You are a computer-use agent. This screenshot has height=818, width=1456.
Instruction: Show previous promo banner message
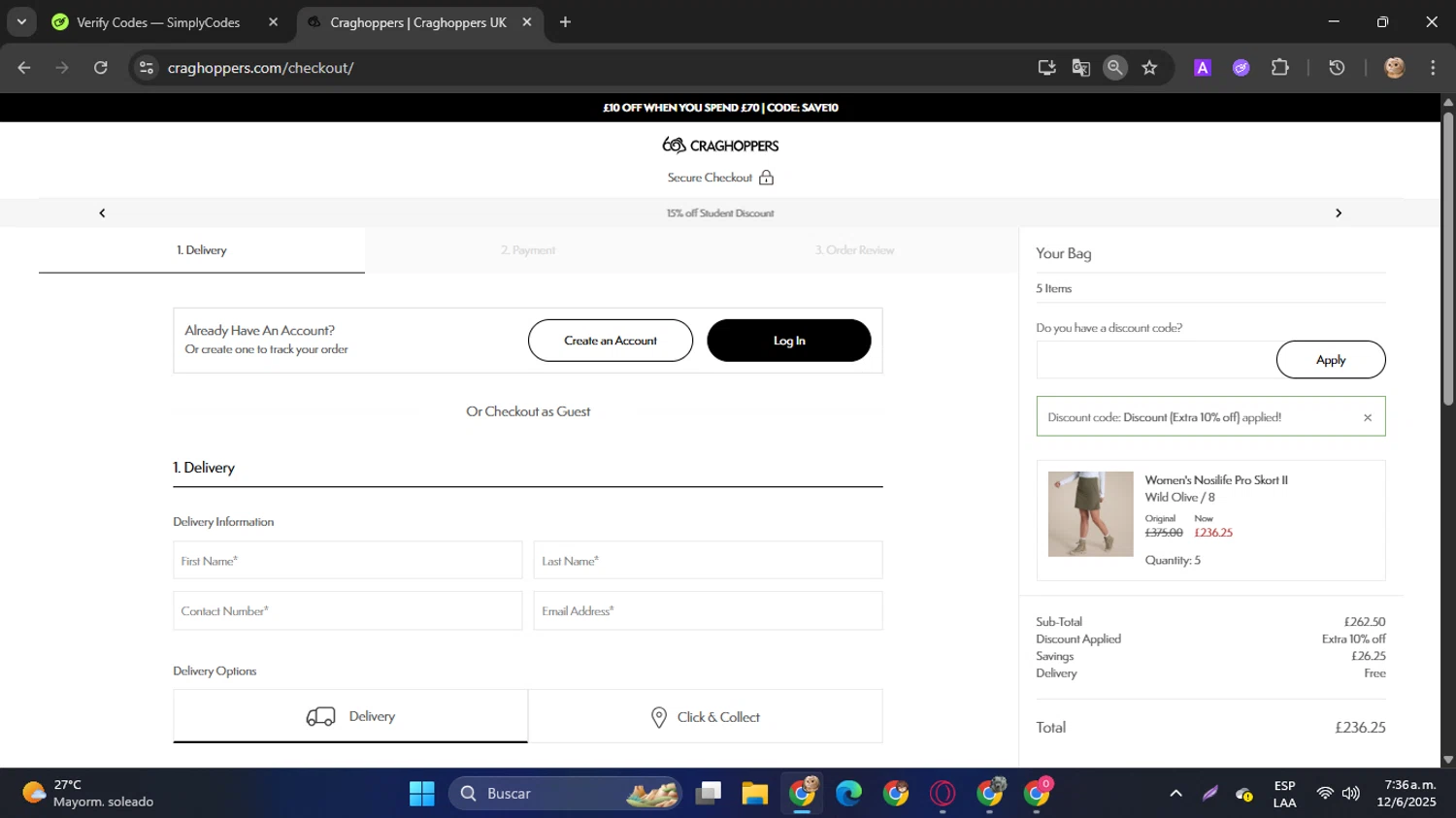point(102,213)
